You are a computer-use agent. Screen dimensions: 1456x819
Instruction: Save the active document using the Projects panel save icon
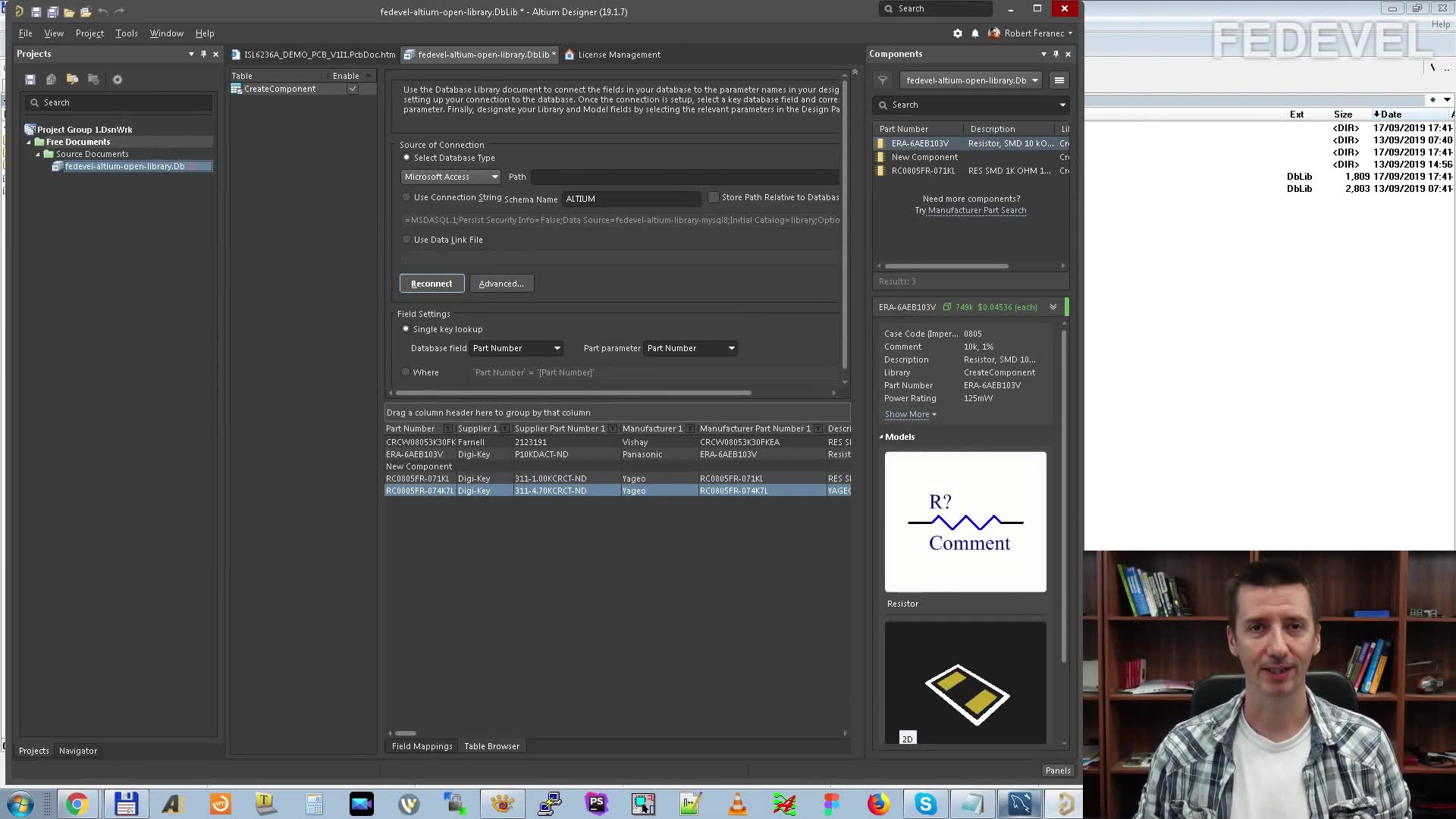click(x=30, y=79)
